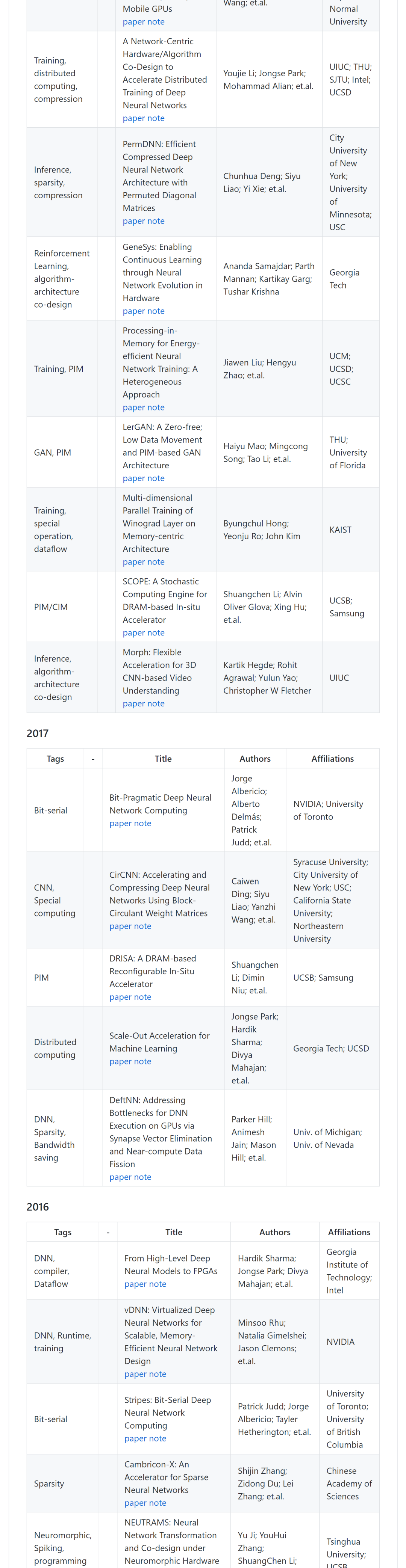The height and width of the screenshot is (1568, 406).
Task: Open the note link for CirCNN
Action: [142, 926]
